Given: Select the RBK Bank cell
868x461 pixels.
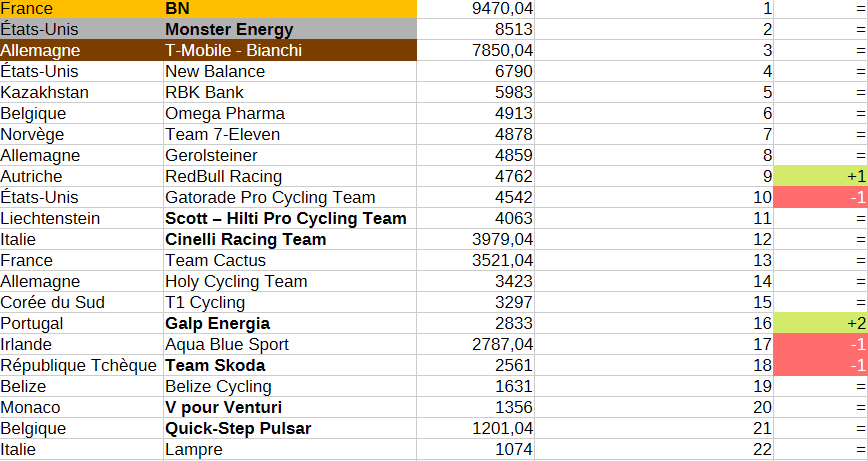Looking at the screenshot, I should tap(290, 92).
